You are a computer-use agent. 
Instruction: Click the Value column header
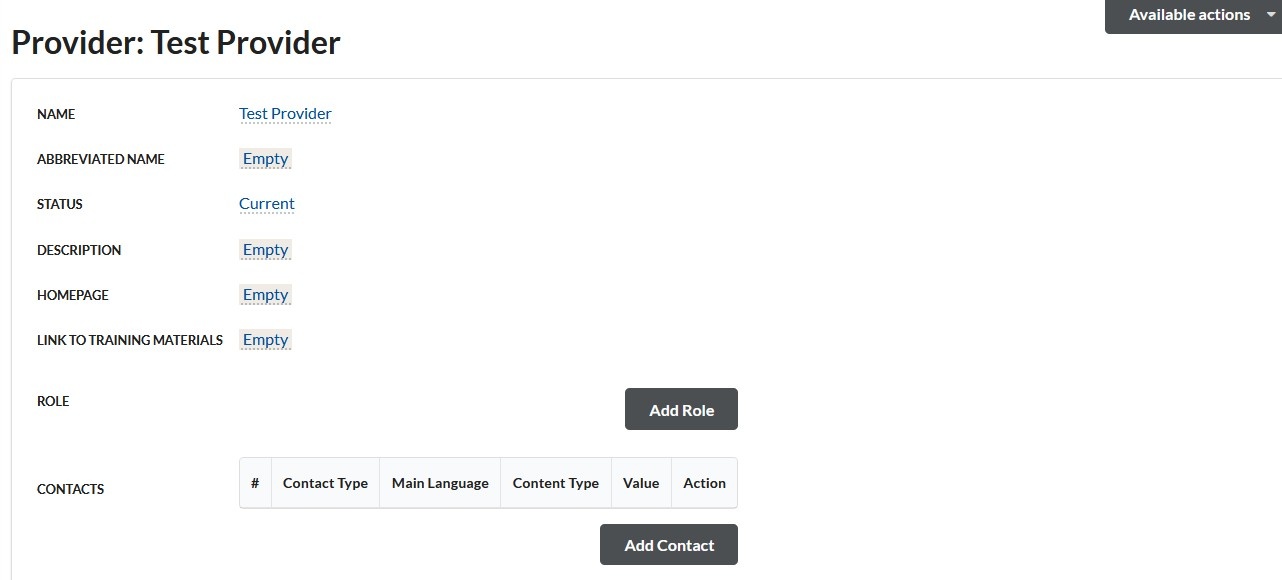640,483
